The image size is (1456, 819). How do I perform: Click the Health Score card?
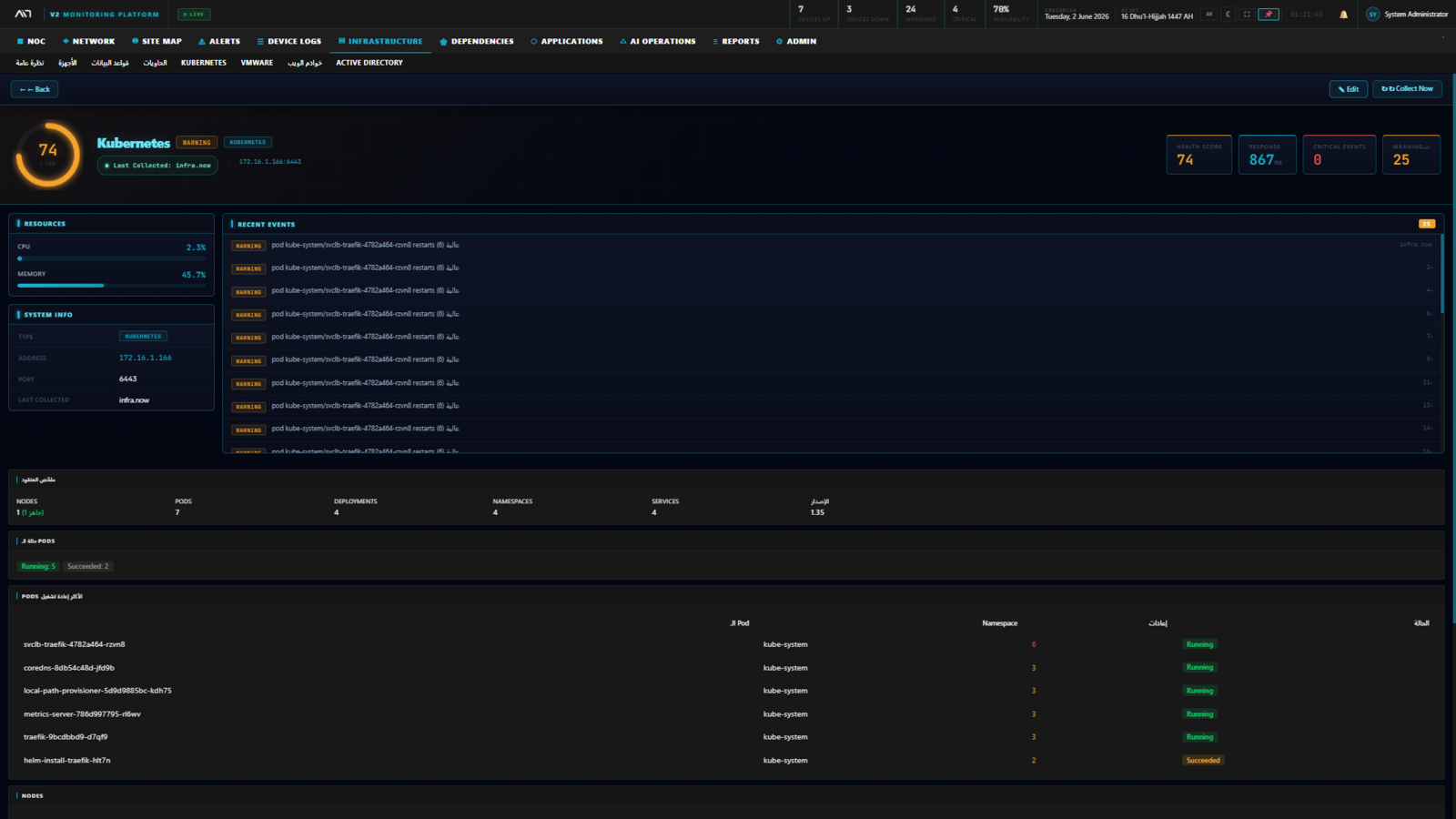pos(1199,155)
